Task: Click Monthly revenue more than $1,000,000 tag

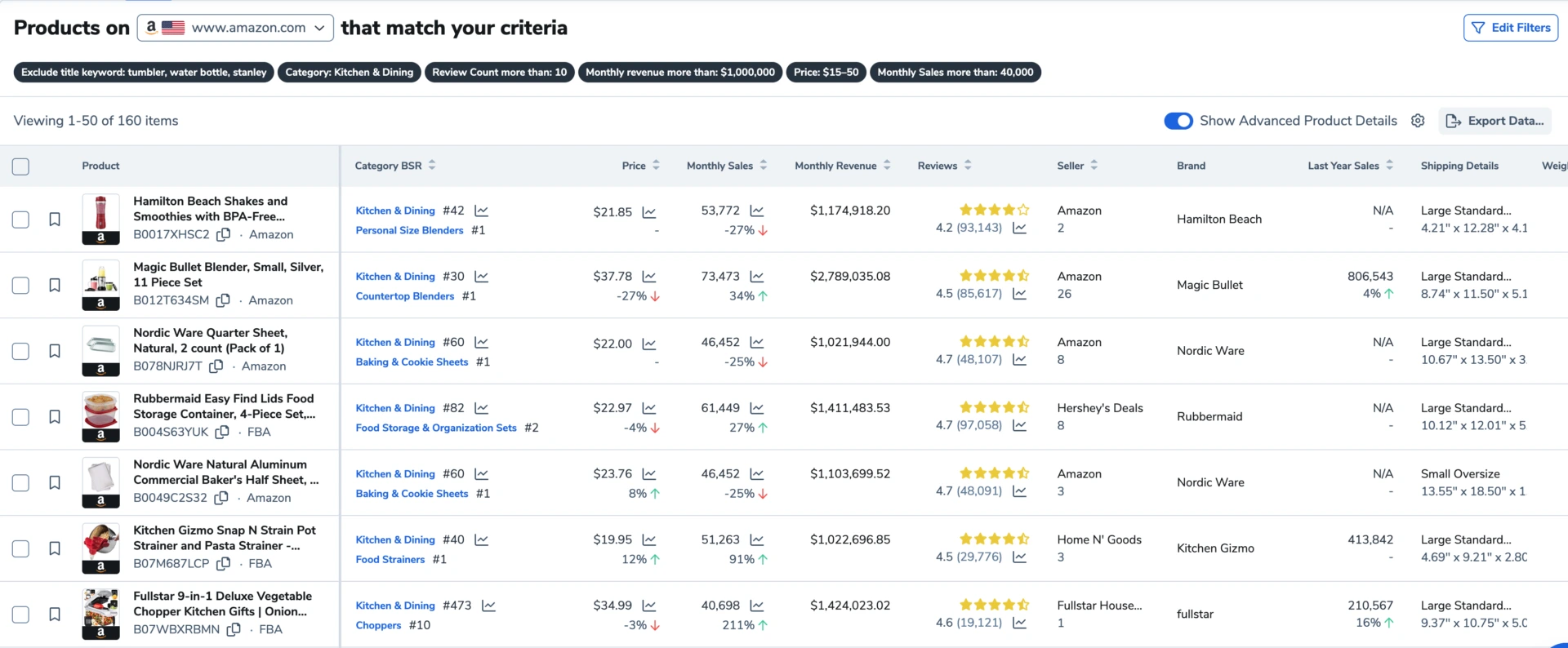Action: 680,73
